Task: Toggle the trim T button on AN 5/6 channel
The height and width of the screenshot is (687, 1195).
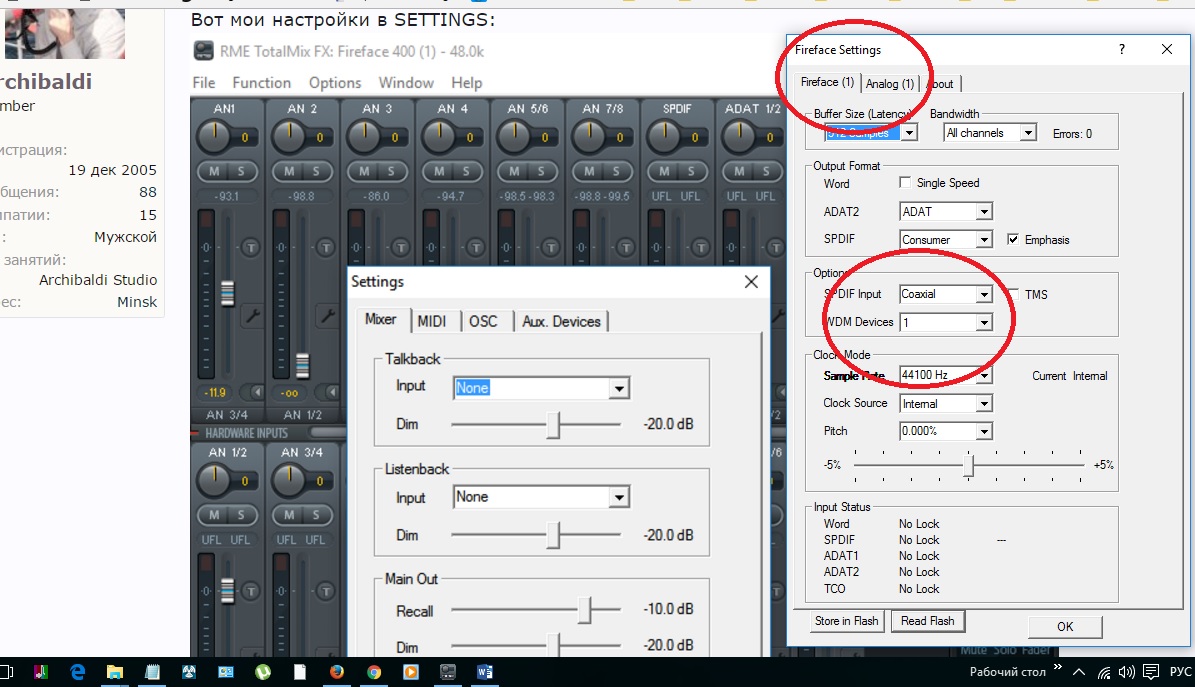Action: pyautogui.click(x=550, y=248)
